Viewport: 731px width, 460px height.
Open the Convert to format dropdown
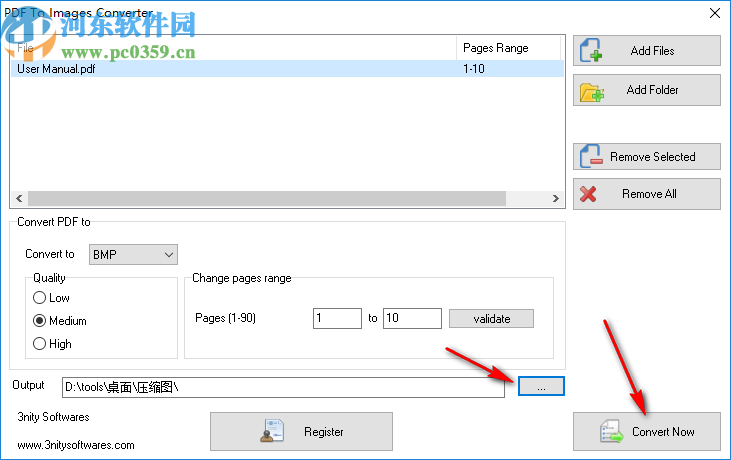(x=133, y=254)
